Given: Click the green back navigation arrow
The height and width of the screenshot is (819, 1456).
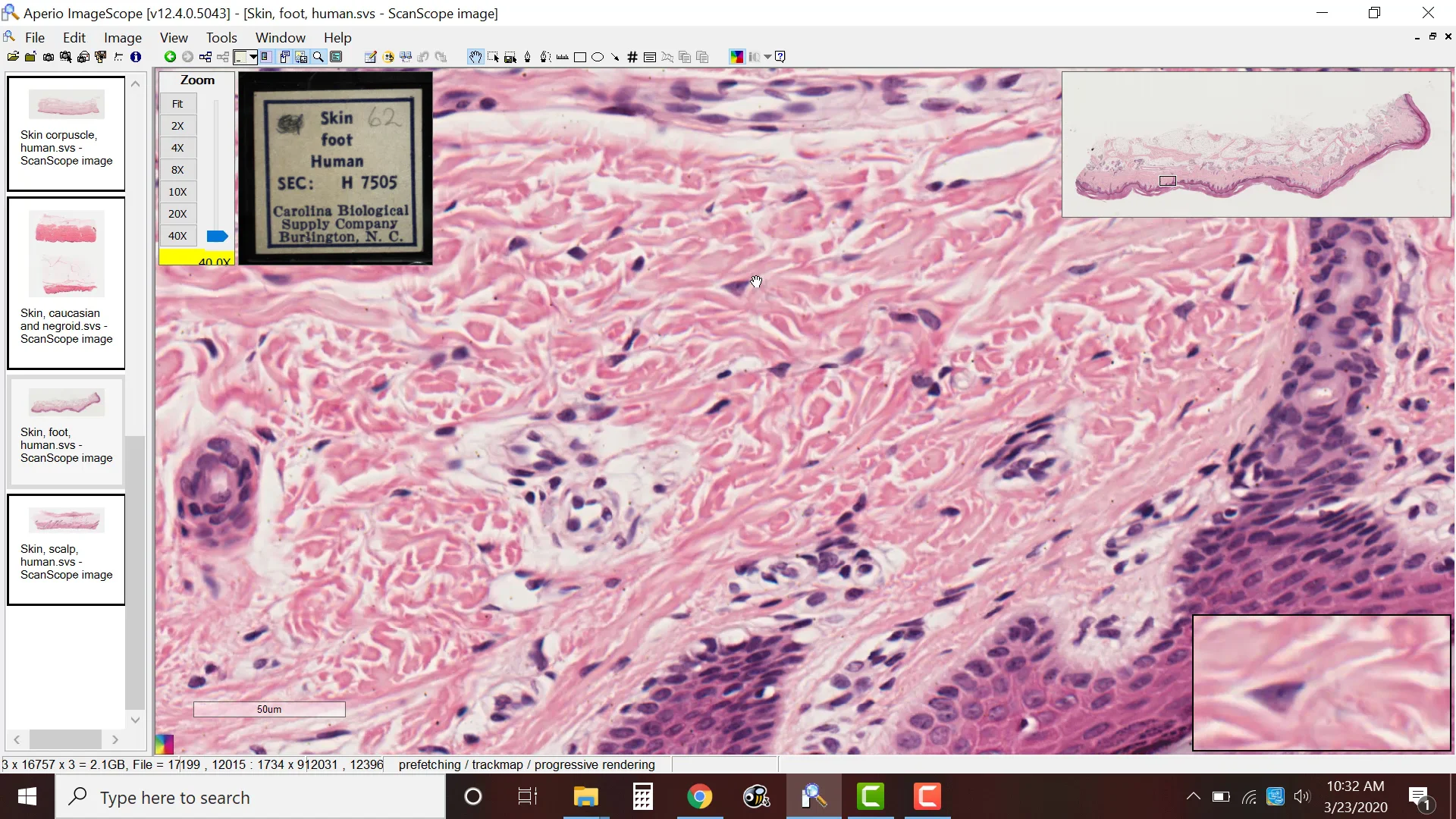Looking at the screenshot, I should (170, 57).
